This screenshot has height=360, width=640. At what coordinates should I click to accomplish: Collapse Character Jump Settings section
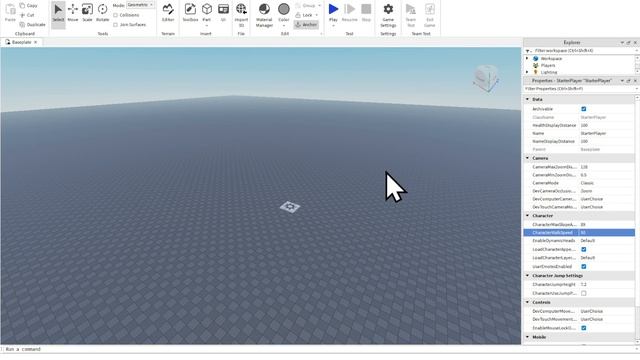[527, 276]
